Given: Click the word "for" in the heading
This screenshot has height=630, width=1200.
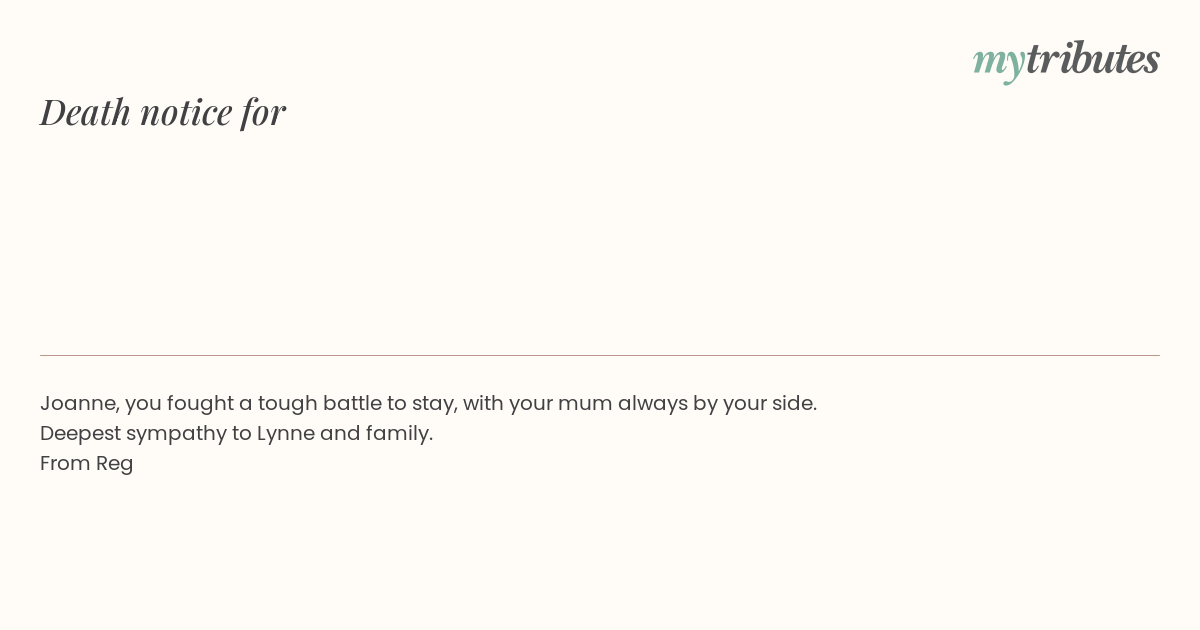Looking at the screenshot, I should coord(263,112).
